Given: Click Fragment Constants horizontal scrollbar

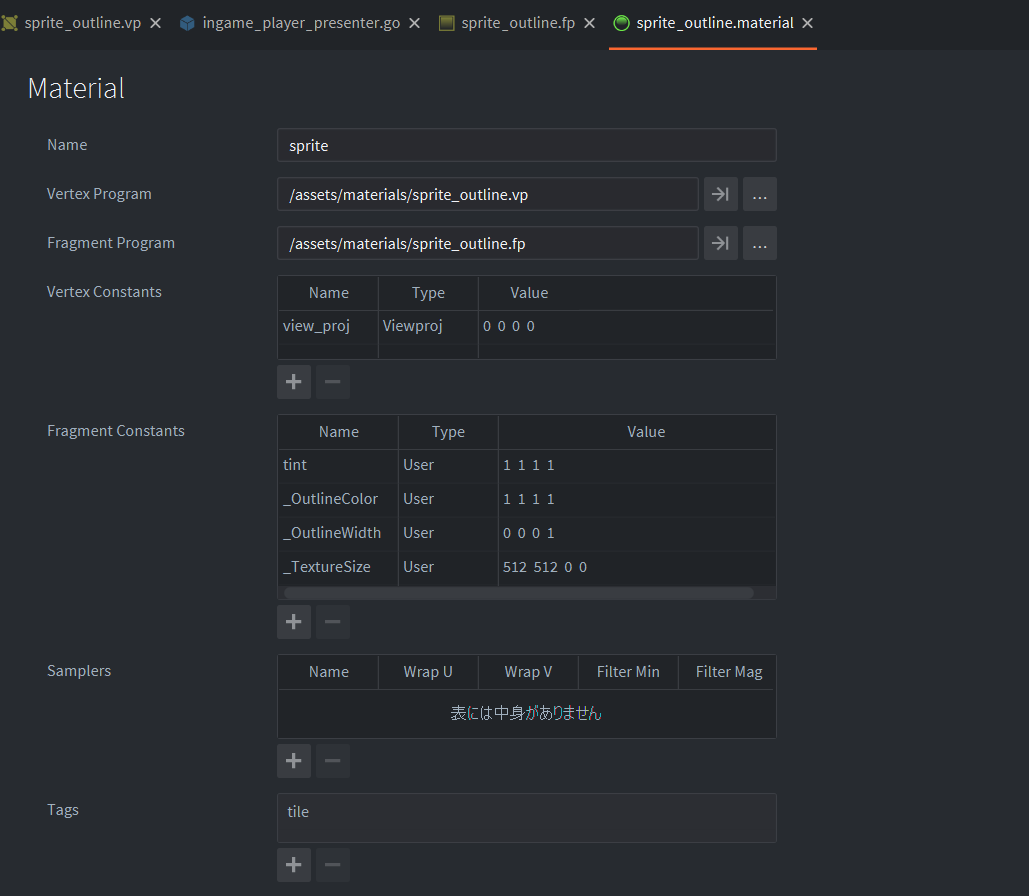Looking at the screenshot, I should coord(518,593).
